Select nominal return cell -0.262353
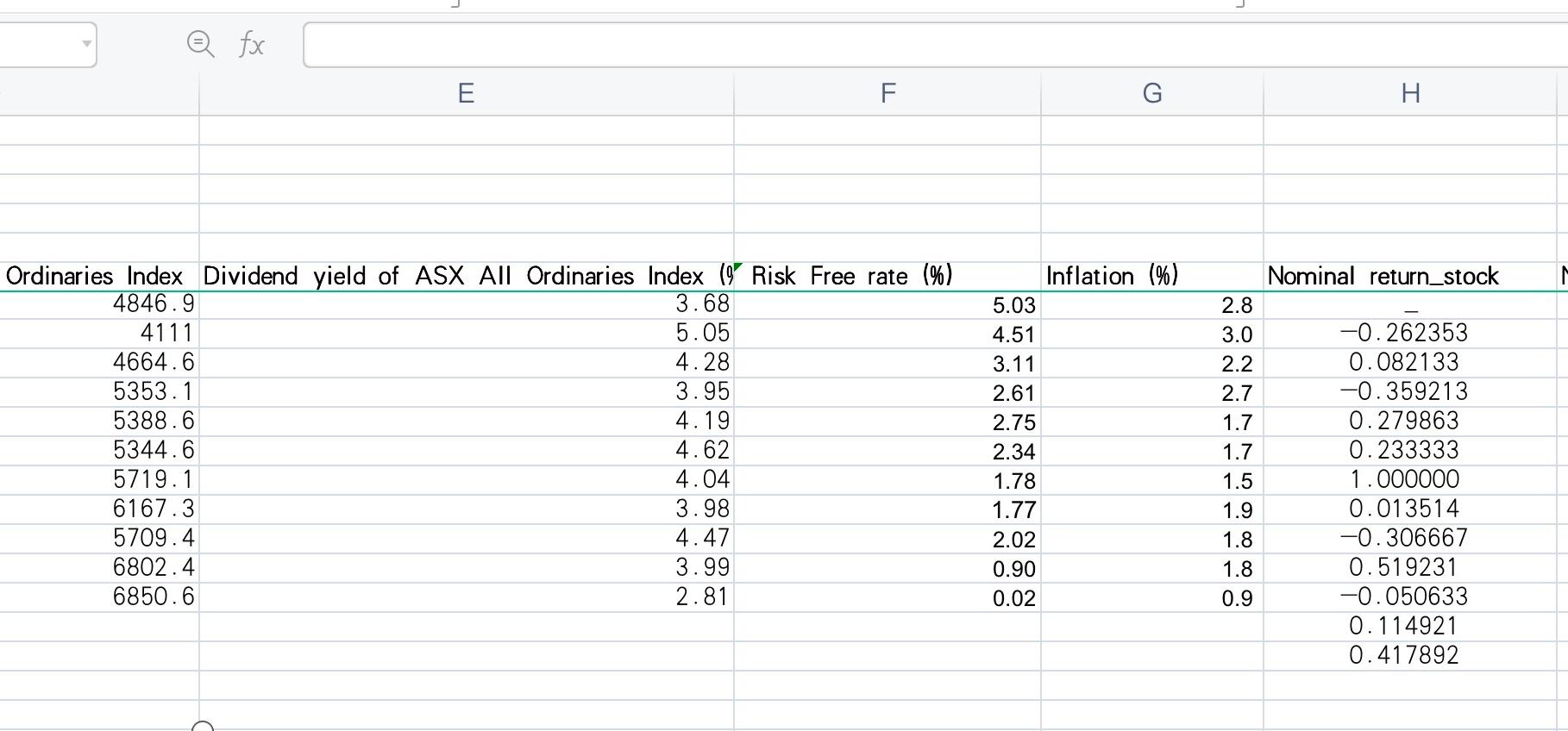1568x731 pixels. coord(1410,334)
